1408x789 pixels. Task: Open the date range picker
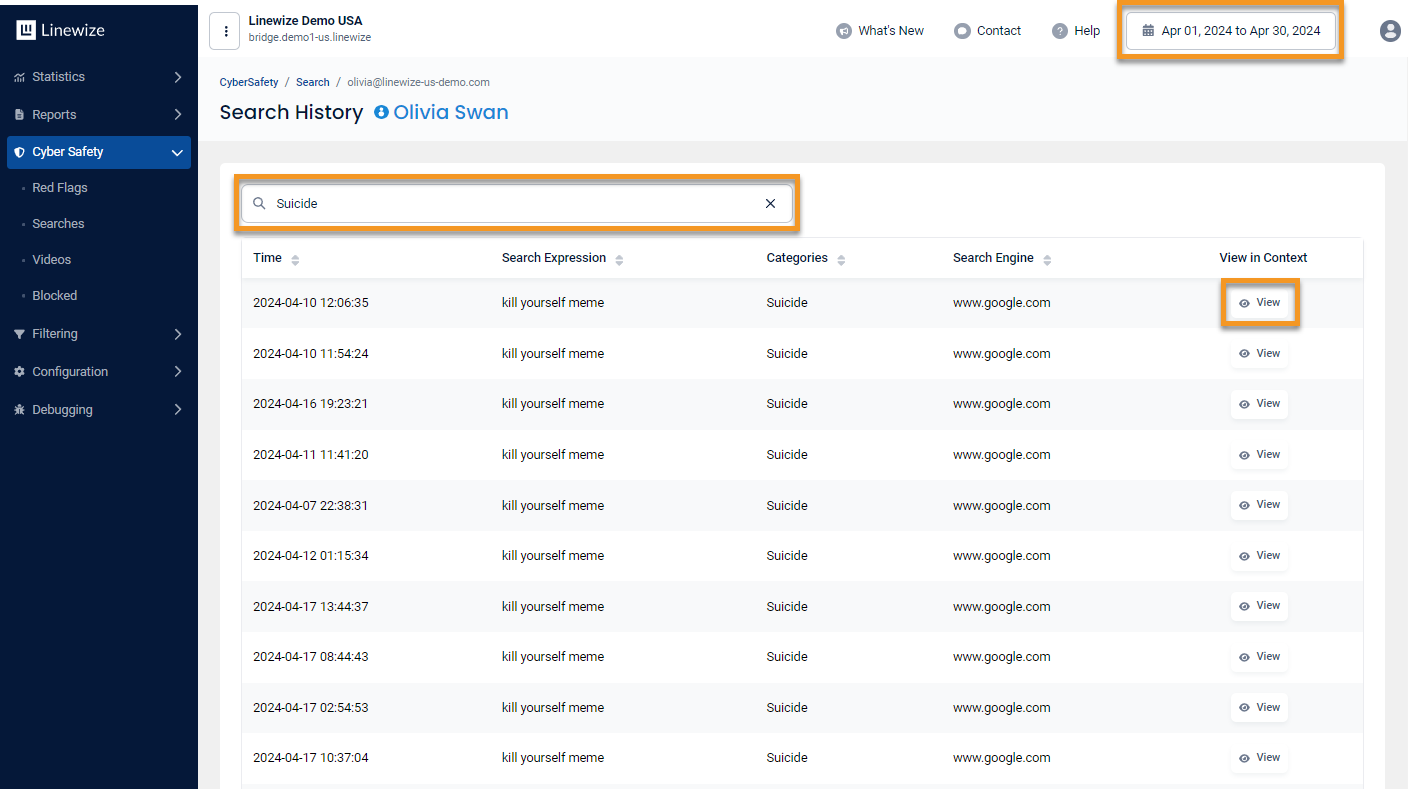1230,31
